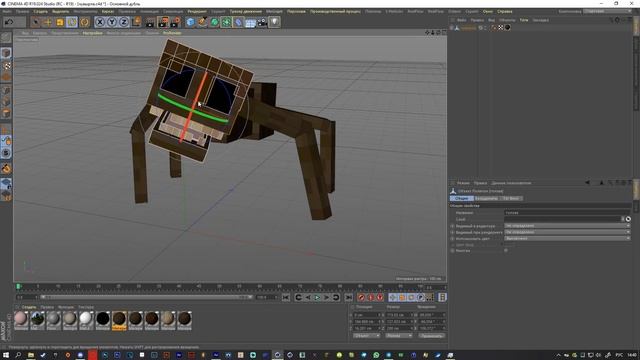Click the Undo arrow in the top toolbar
This screenshot has height=360, width=640.
pos(9,22)
